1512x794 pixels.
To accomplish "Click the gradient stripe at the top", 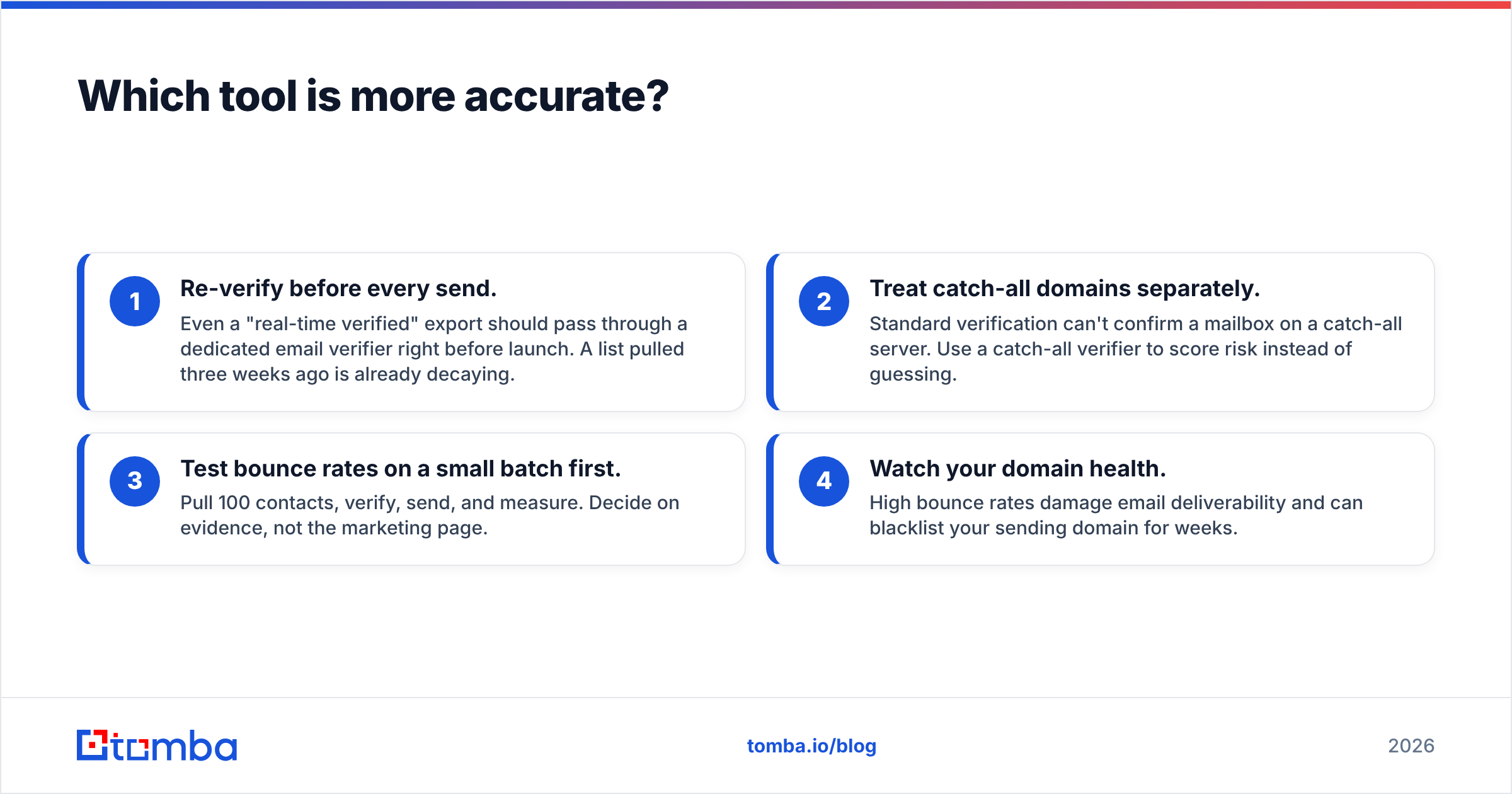I will [756, 4].
